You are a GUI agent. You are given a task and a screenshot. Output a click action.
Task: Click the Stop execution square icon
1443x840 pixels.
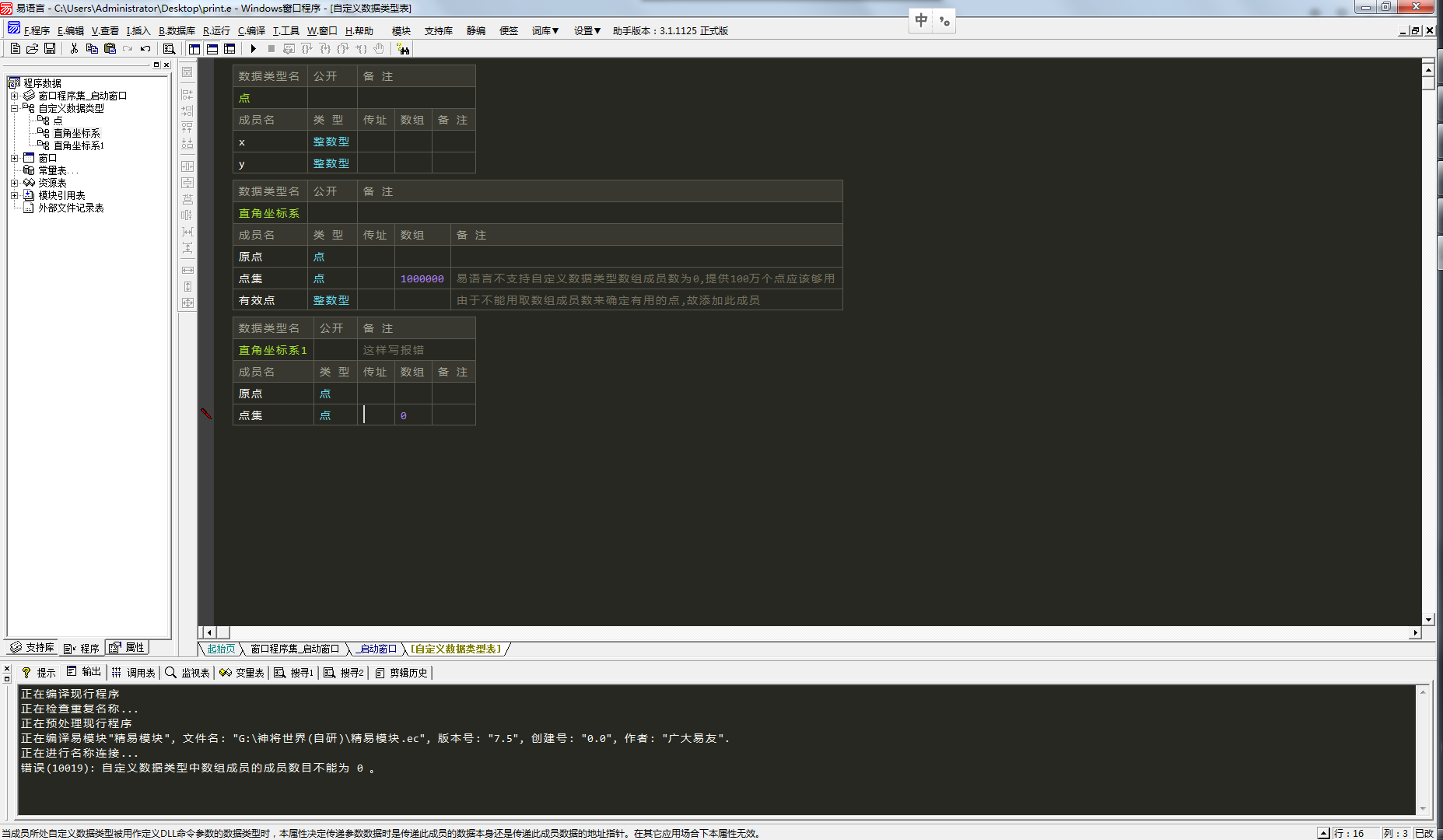coord(271,49)
